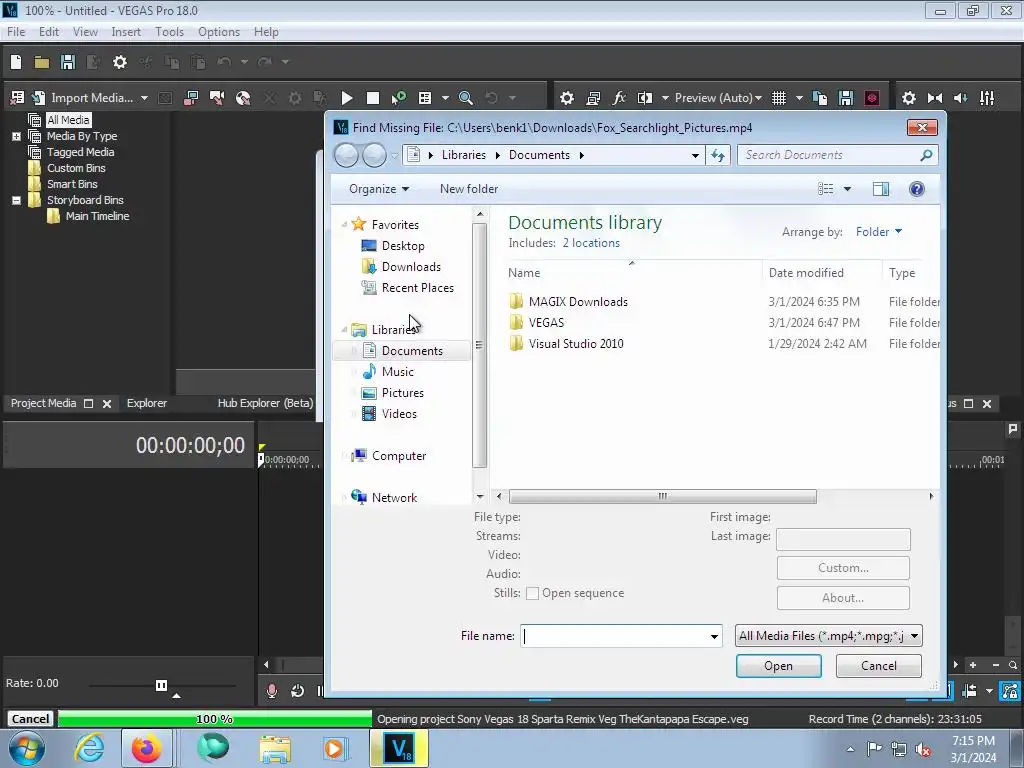Viewport: 1024px width, 768px height.
Task: Toggle preview Overlays grid icon
Action: [779, 98]
